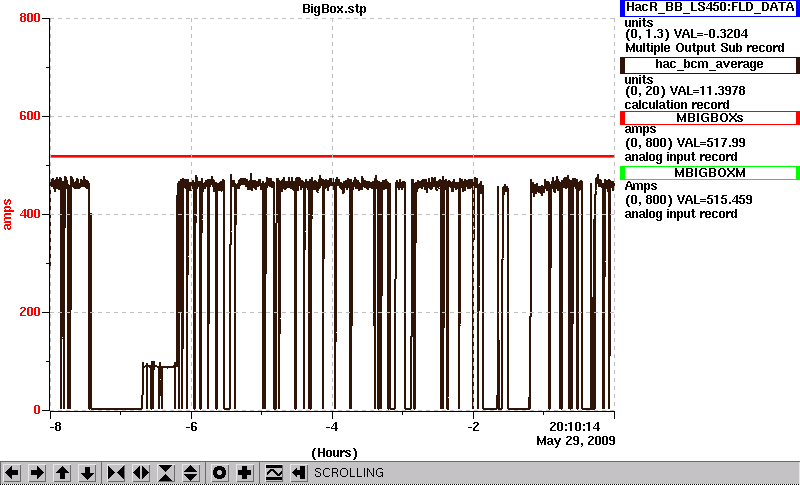Click the circle auto-scale icon
The height and width of the screenshot is (485, 800).
click(x=219, y=473)
